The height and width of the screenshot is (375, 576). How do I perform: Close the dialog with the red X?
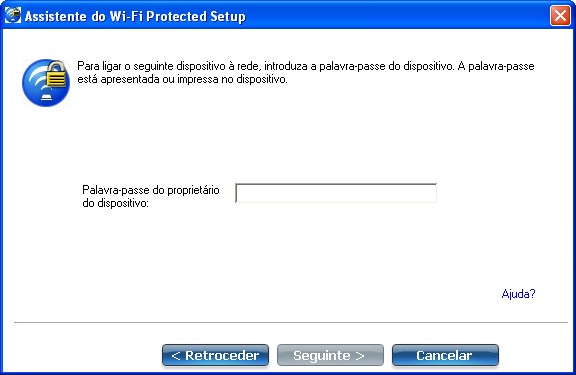[560, 15]
